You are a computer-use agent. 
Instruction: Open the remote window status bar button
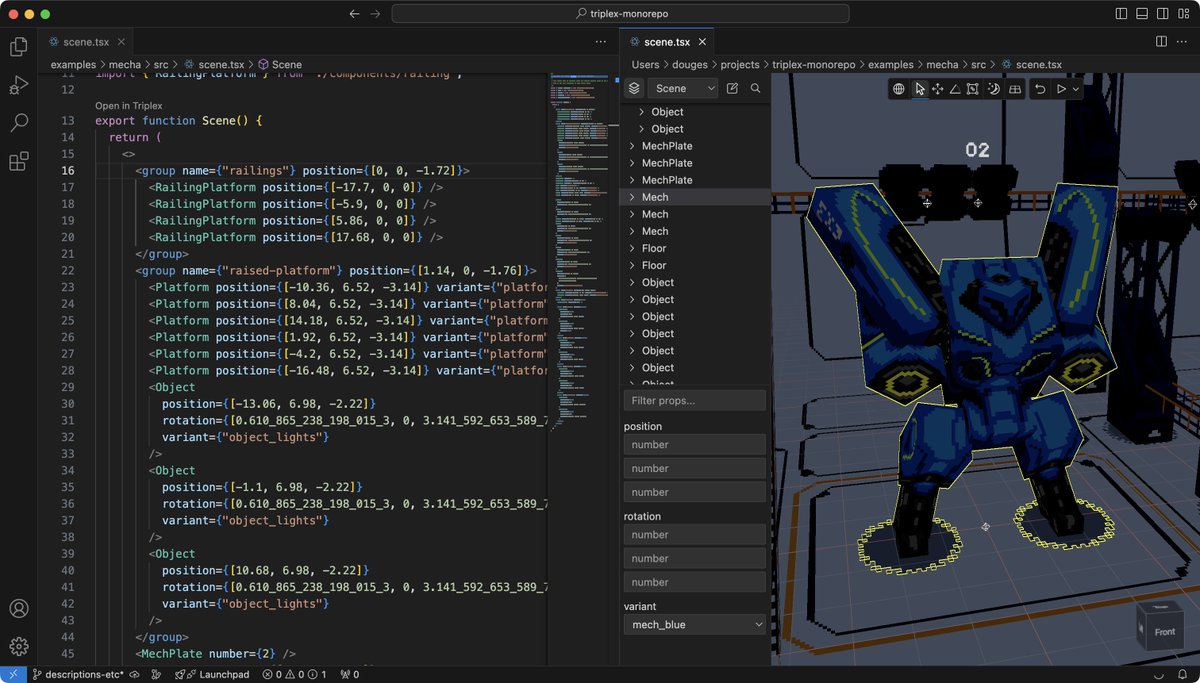click(13, 674)
